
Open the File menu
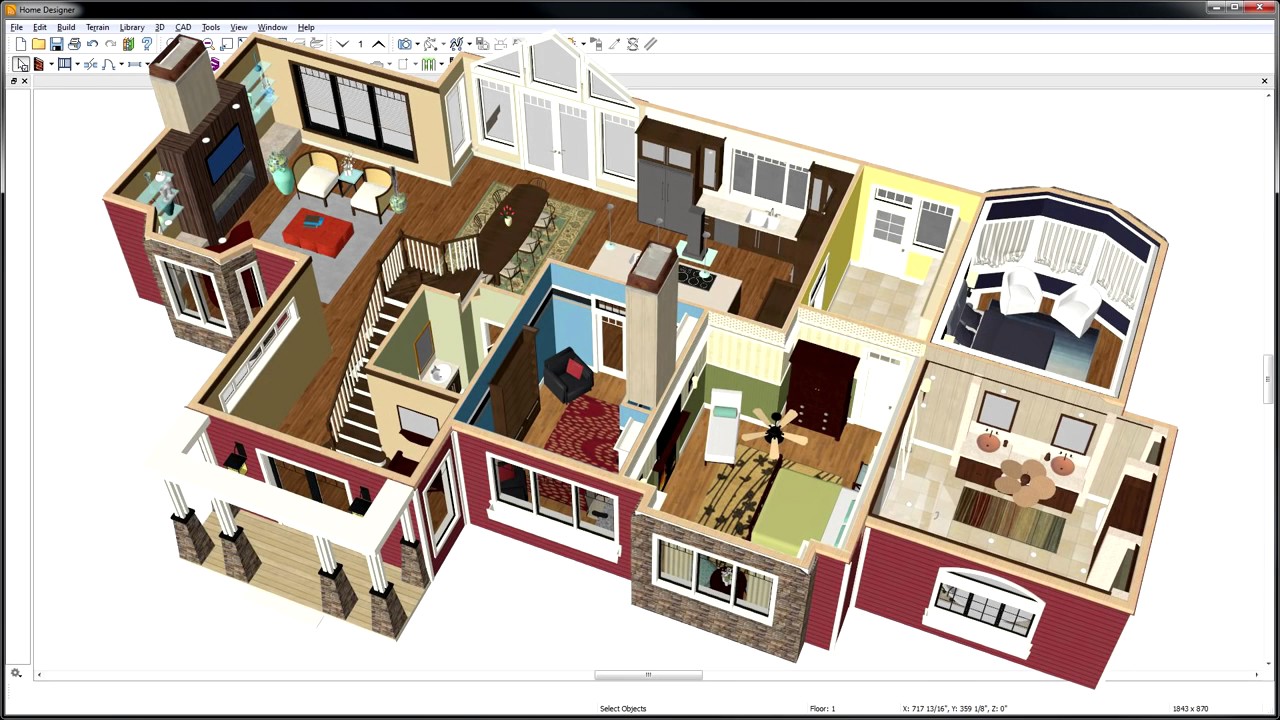[17, 27]
